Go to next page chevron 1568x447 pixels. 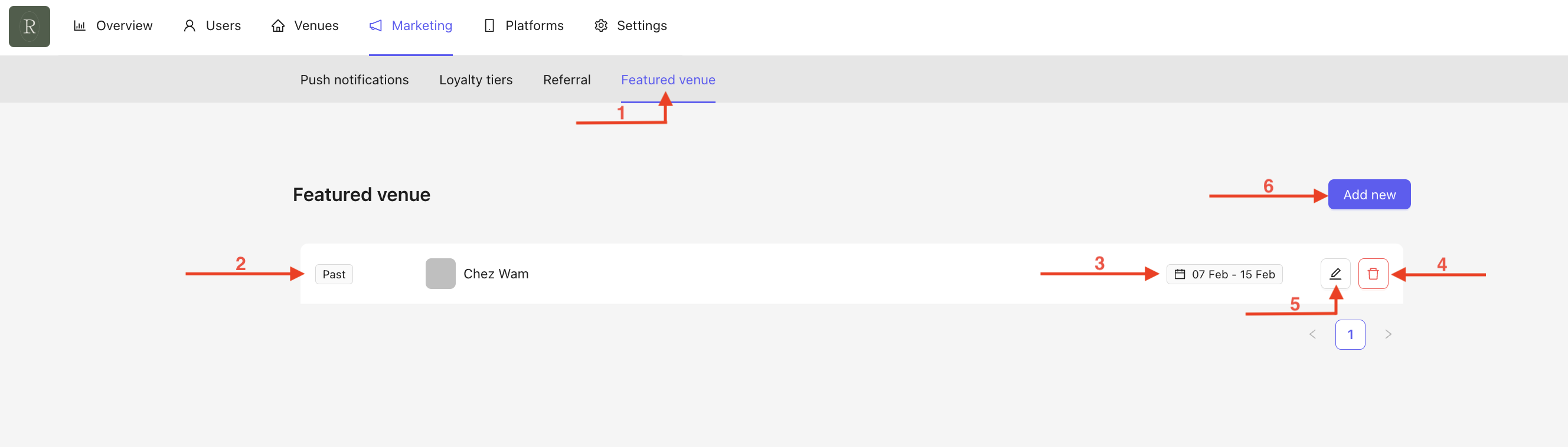click(1388, 334)
